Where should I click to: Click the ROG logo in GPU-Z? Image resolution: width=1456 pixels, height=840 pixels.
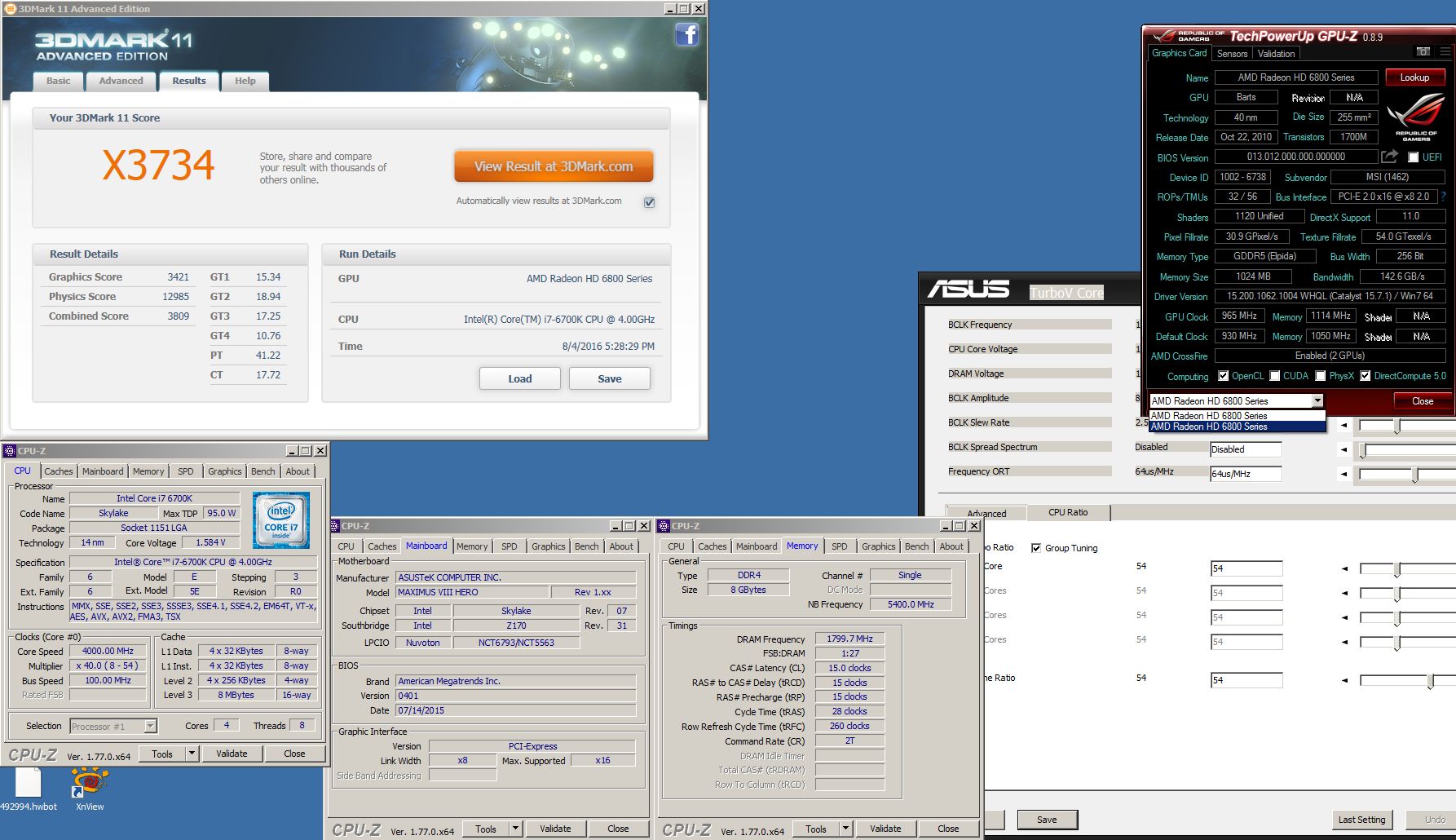(1415, 117)
